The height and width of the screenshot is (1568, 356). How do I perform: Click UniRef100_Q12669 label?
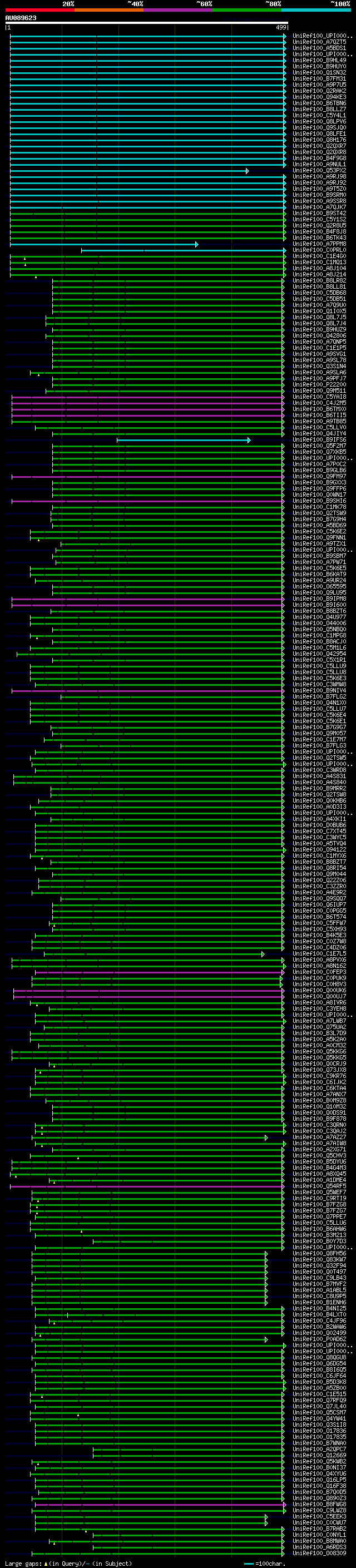tap(319, 1455)
